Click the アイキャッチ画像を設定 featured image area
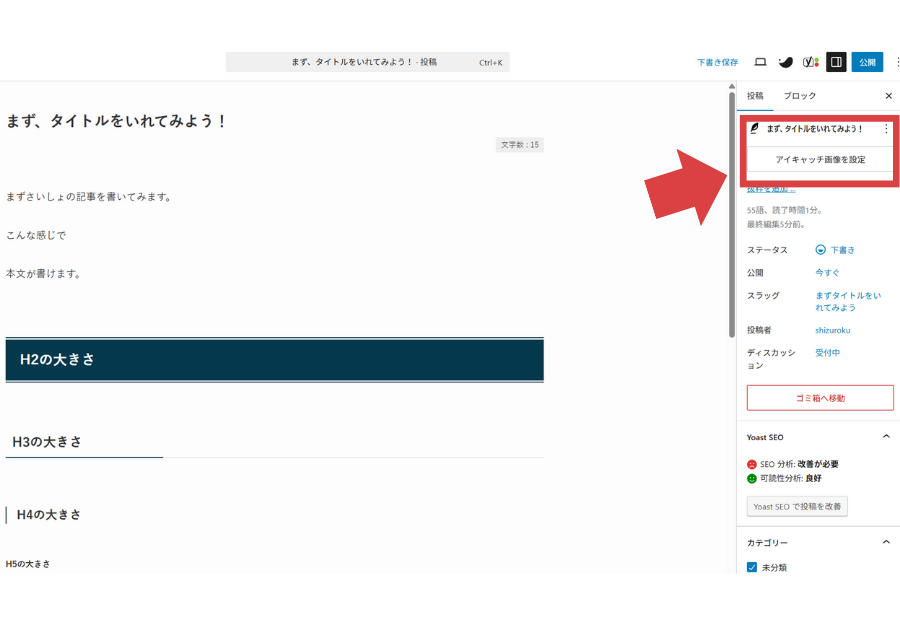Image resolution: width=900 pixels, height=630 pixels. coord(821,159)
